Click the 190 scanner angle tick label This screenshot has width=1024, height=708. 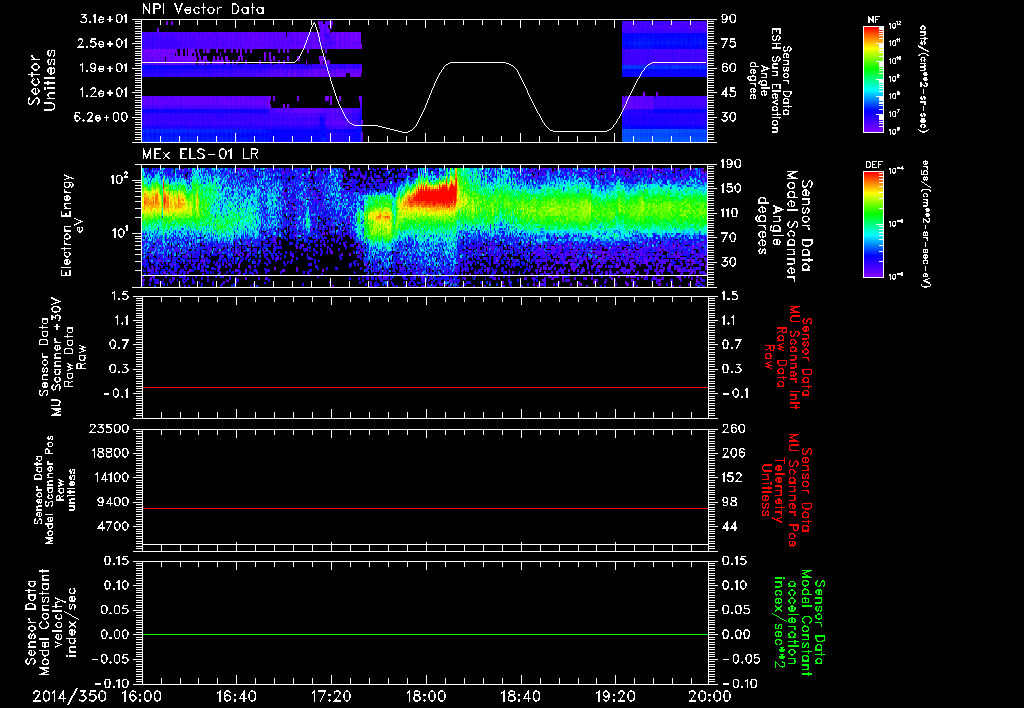(732, 164)
